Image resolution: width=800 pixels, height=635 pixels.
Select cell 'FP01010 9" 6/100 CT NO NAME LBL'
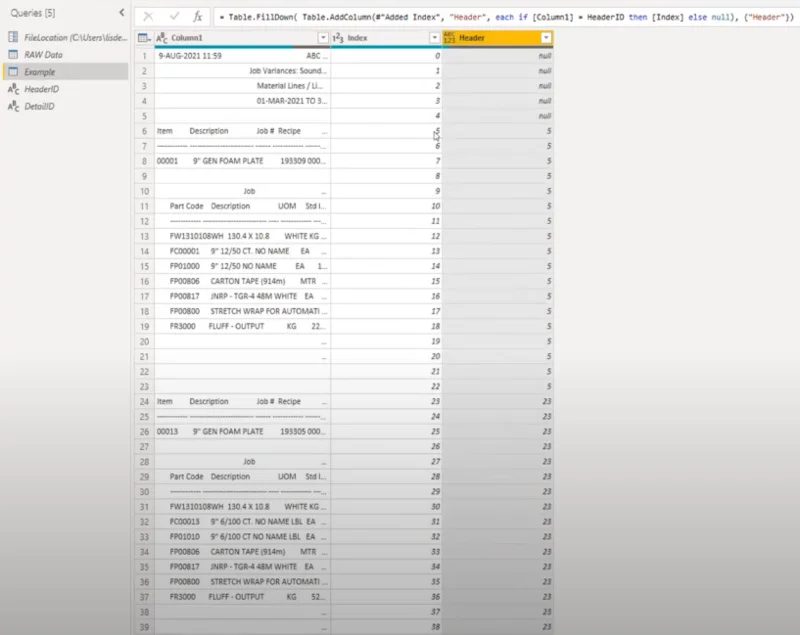pos(242,537)
